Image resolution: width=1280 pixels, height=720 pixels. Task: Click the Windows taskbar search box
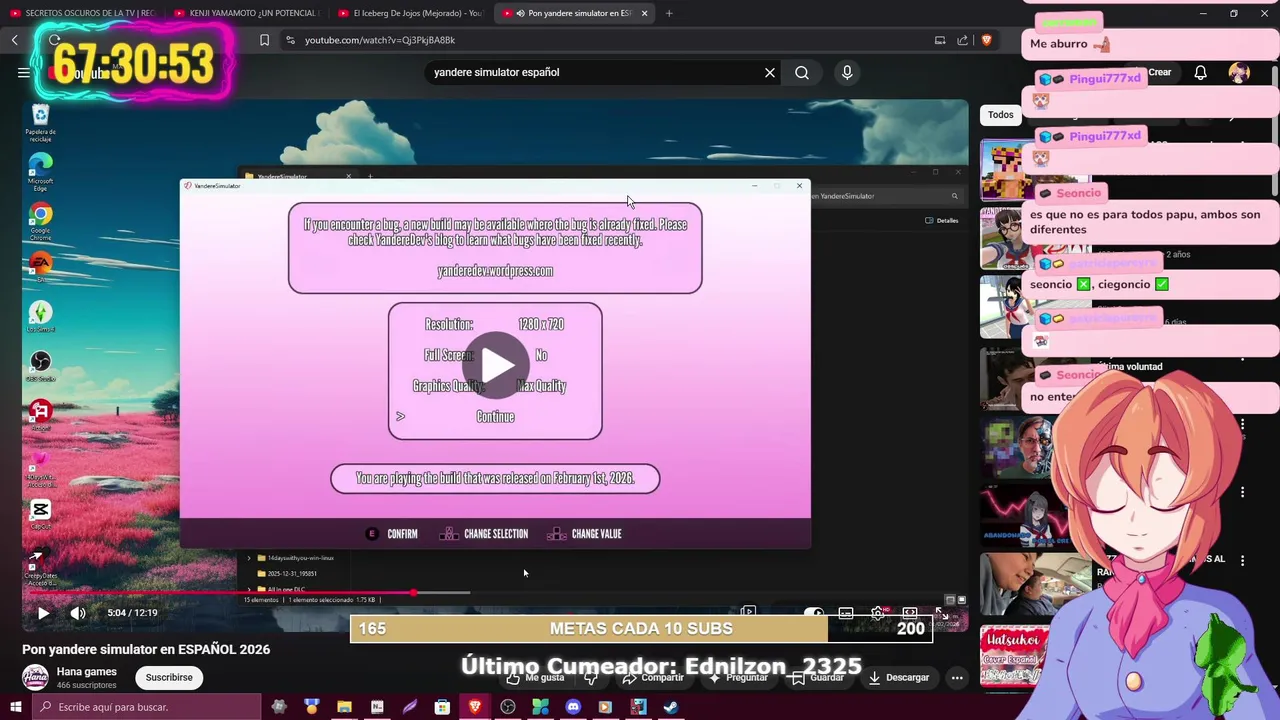click(x=146, y=707)
